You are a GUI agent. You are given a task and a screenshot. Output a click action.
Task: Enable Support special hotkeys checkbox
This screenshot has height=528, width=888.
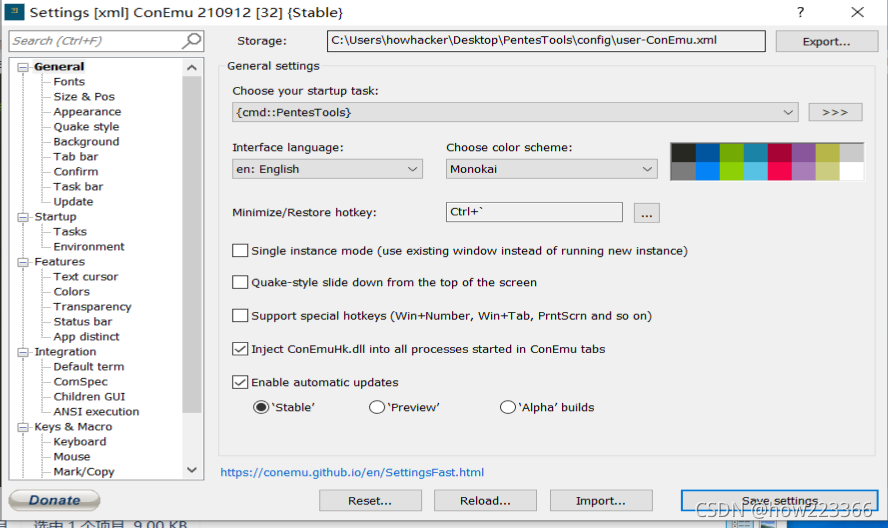click(x=240, y=316)
